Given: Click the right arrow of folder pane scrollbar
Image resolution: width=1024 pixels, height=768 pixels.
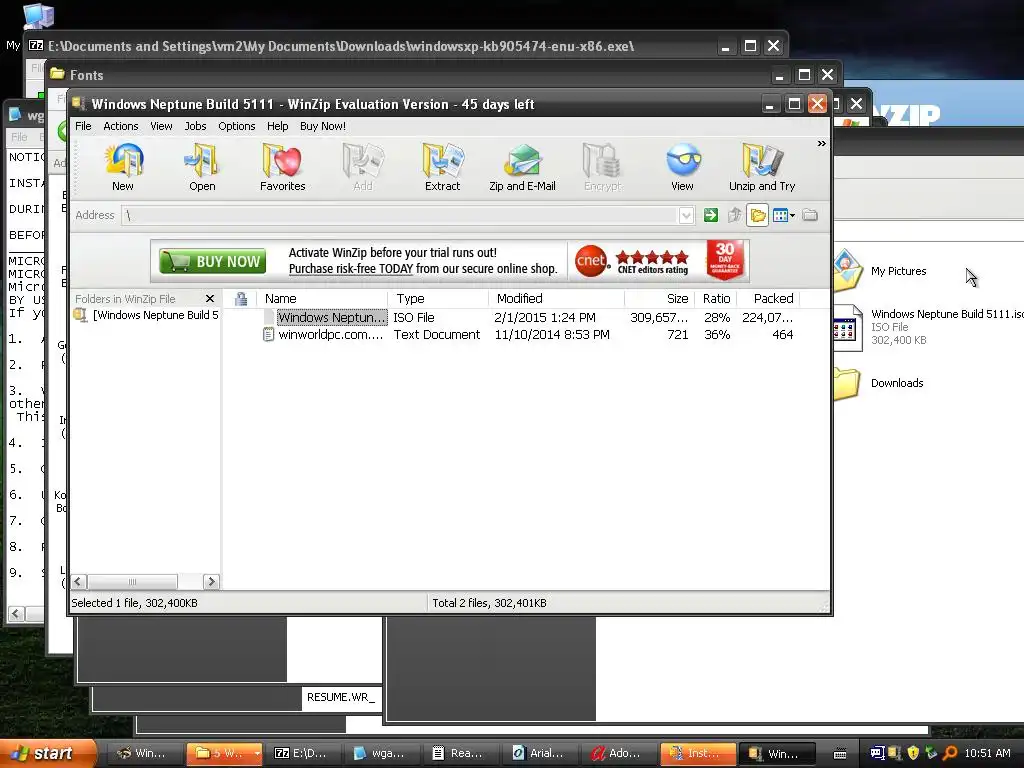Looking at the screenshot, I should click(x=211, y=581).
